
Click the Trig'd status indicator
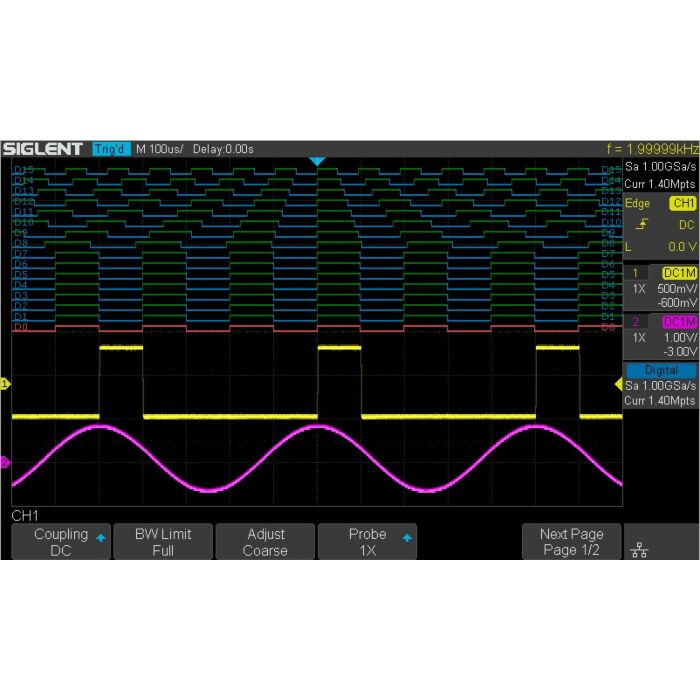(111, 149)
